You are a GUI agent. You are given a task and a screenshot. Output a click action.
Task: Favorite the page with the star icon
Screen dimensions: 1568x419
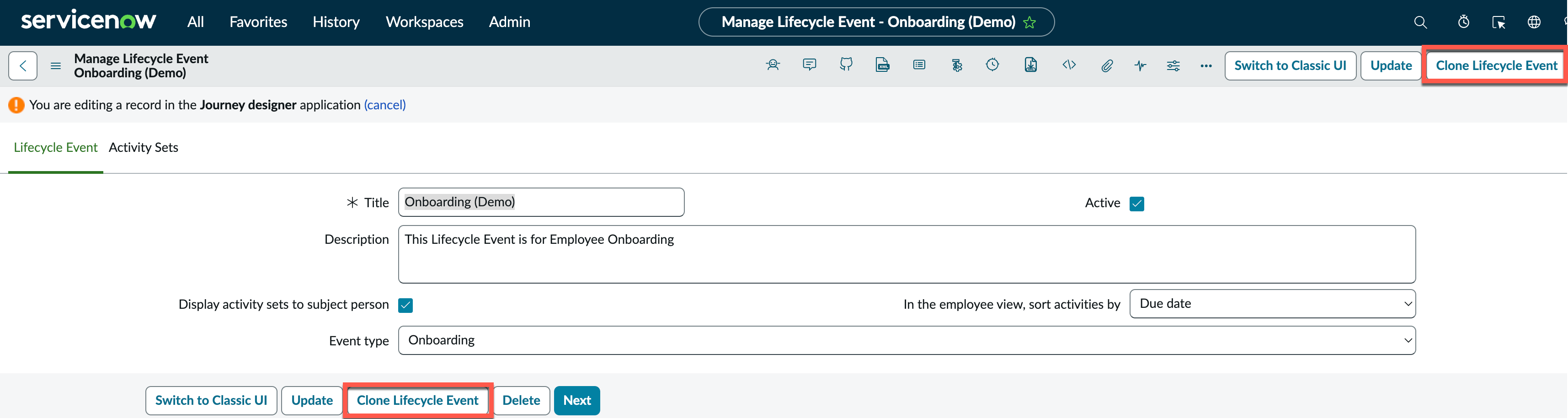point(1029,22)
